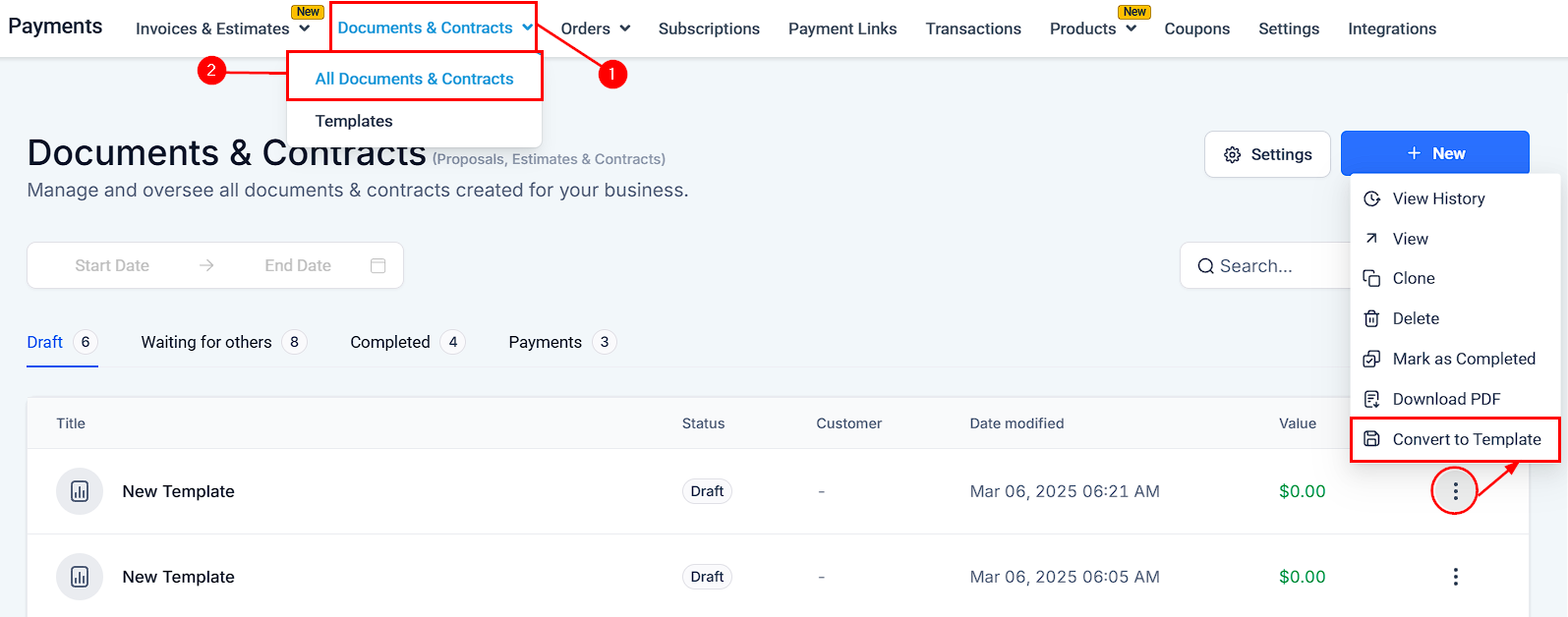Select Convert to Template from context menu

coord(1466,439)
